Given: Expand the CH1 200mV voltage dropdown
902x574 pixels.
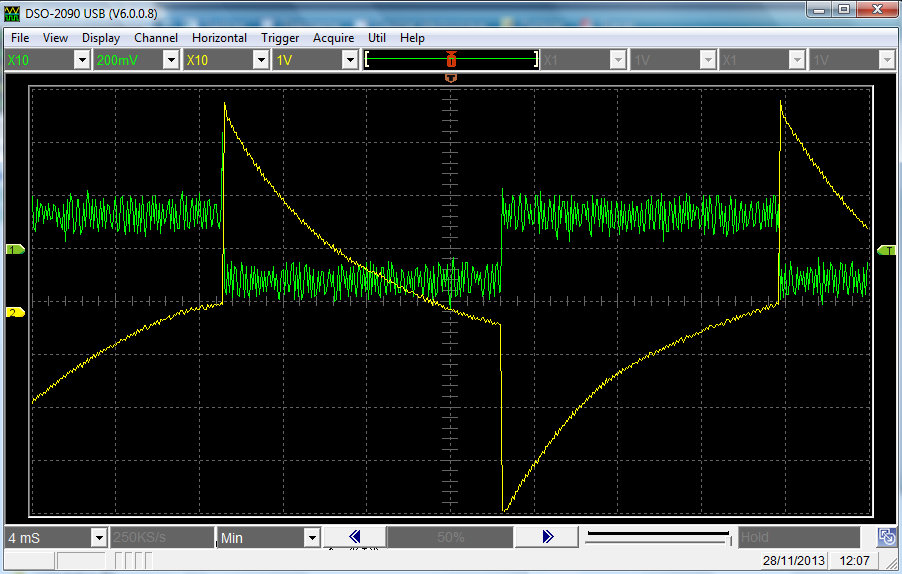Looking at the screenshot, I should click(171, 60).
